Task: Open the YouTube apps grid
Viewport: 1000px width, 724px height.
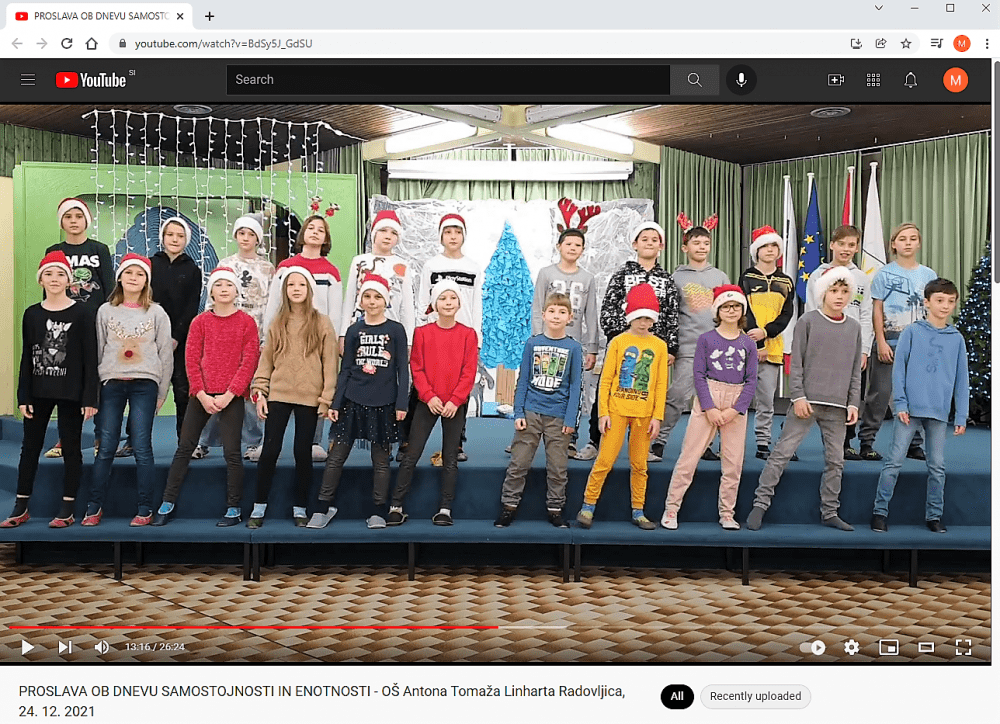Action: [x=873, y=80]
